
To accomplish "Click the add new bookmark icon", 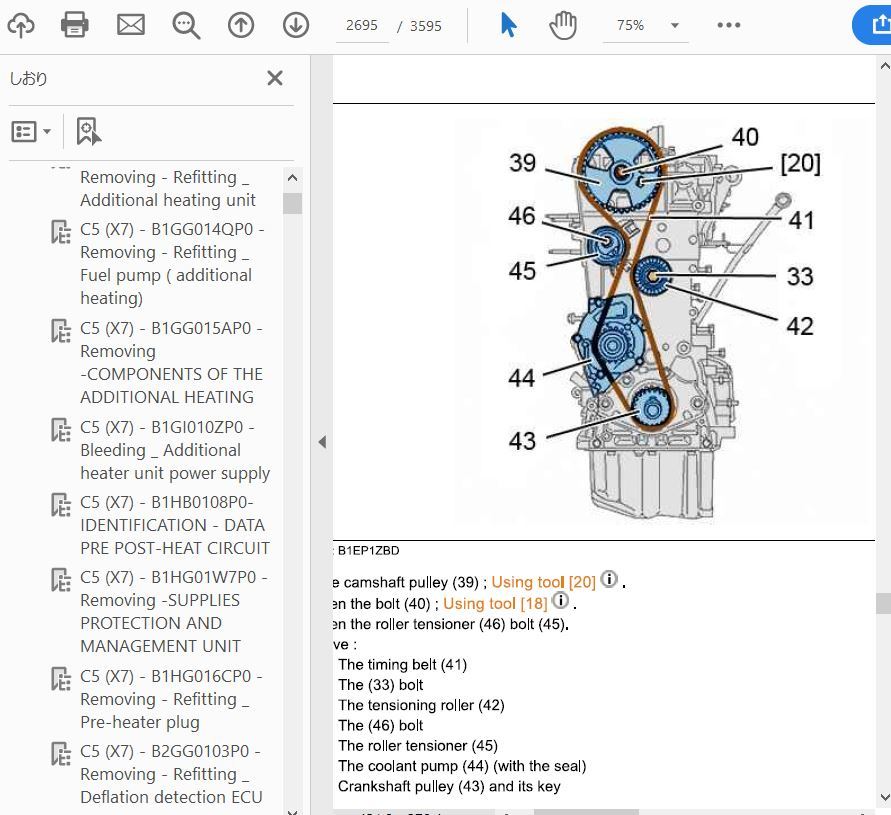I will pyautogui.click(x=89, y=132).
